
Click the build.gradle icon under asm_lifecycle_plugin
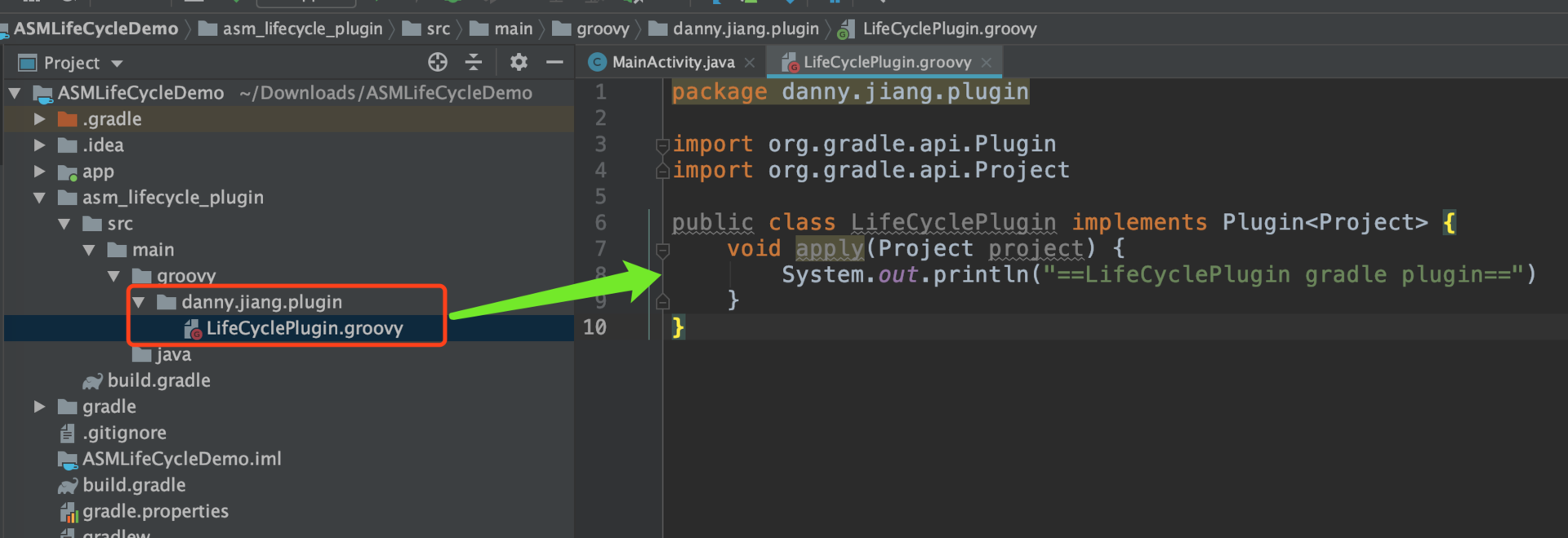coord(92,380)
